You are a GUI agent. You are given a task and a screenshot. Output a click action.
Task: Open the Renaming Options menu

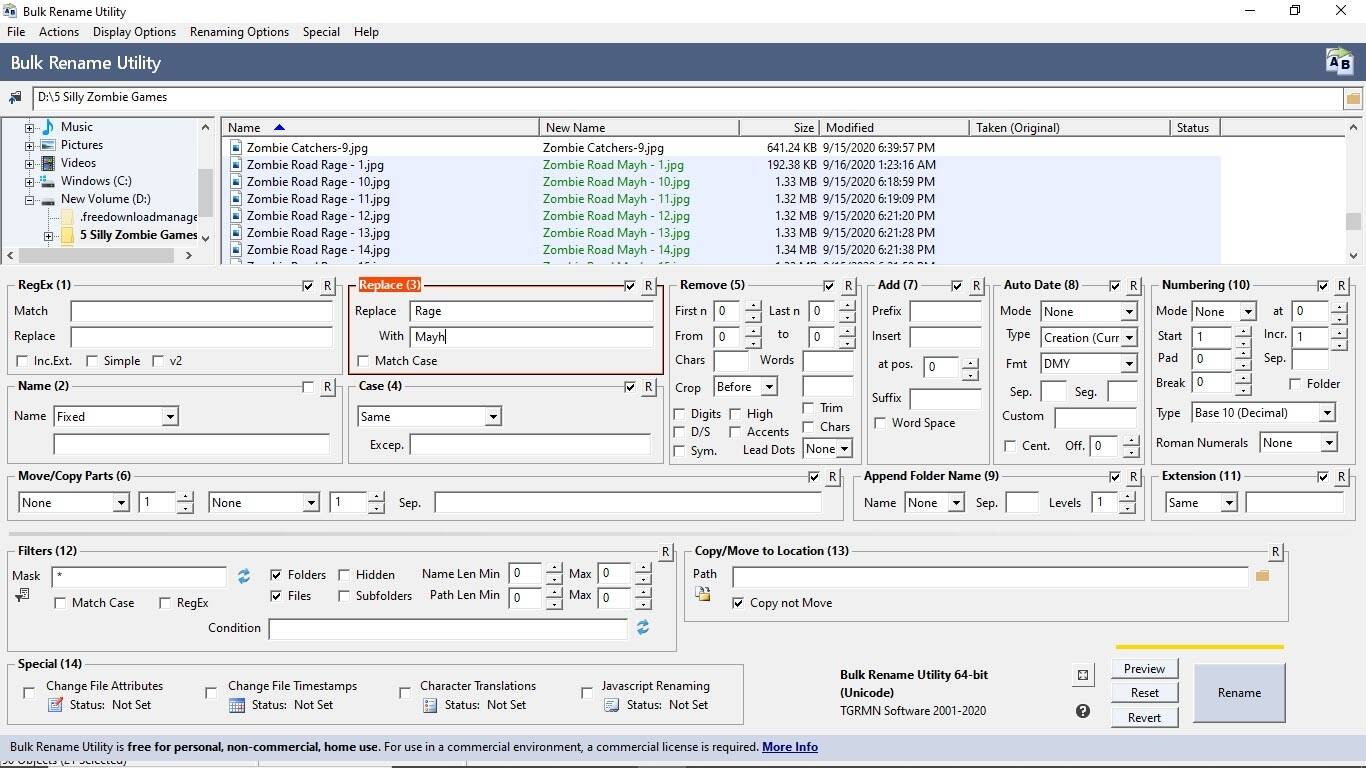click(239, 32)
